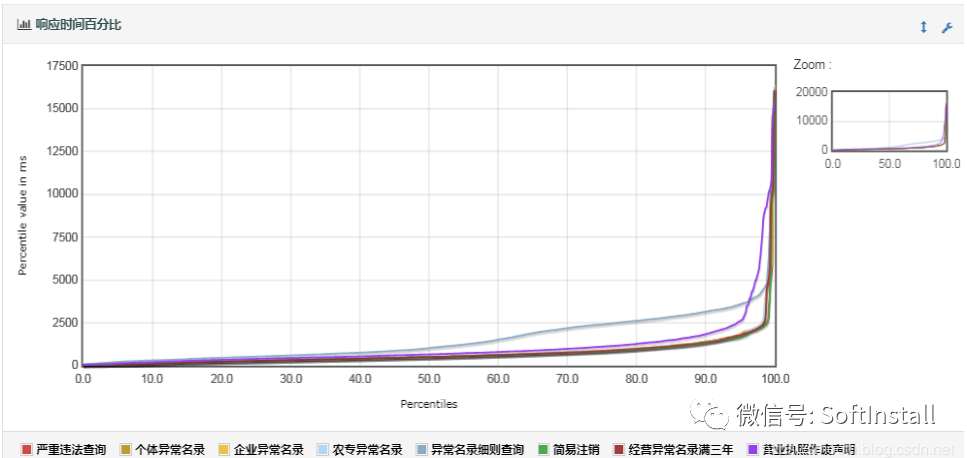The image size is (967, 458).
Task: Click the Zoom overview mini chart
Action: point(889,120)
